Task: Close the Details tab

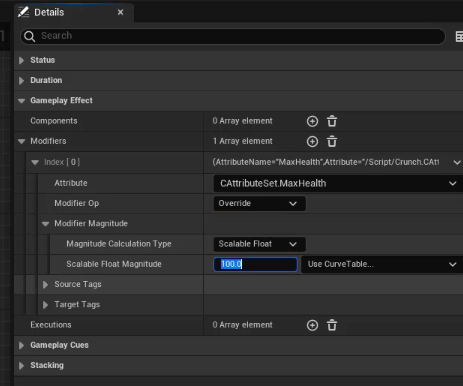Action: coord(121,12)
